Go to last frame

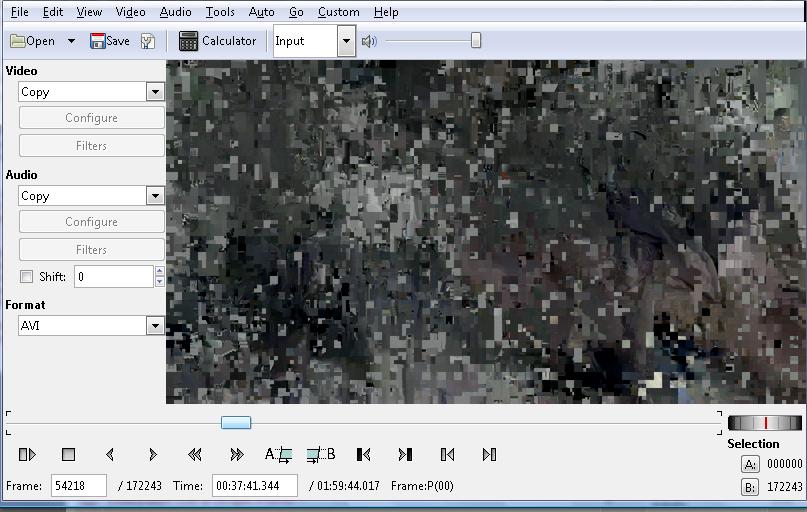(489, 454)
